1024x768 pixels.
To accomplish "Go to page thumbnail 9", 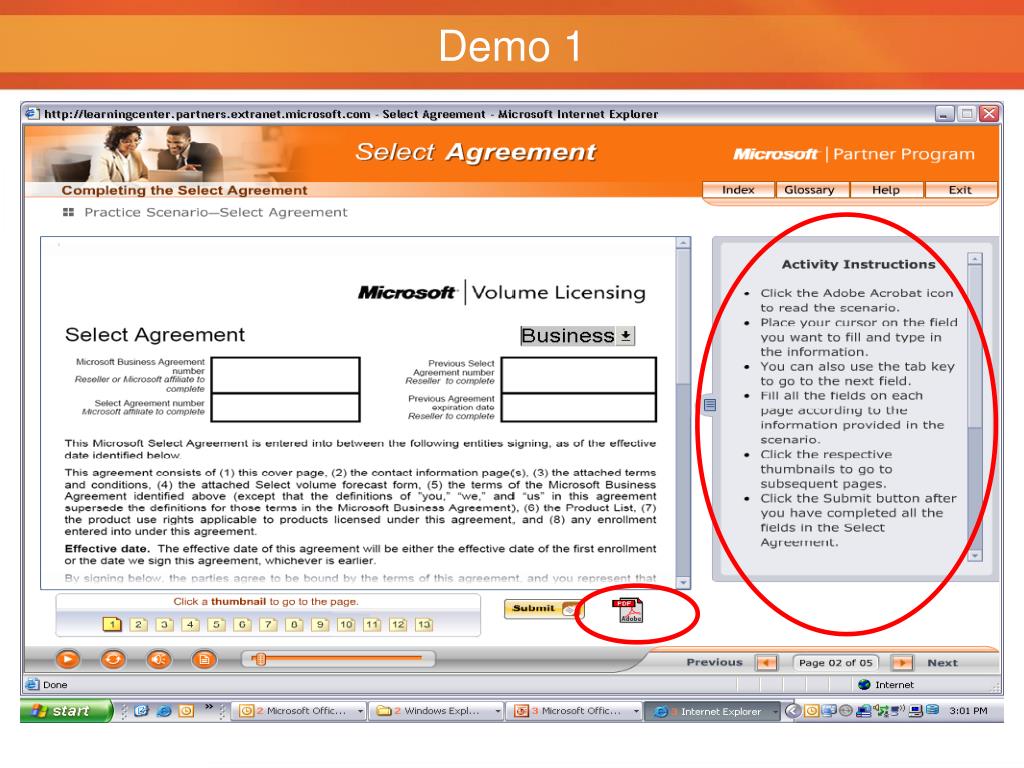I will 320,624.
